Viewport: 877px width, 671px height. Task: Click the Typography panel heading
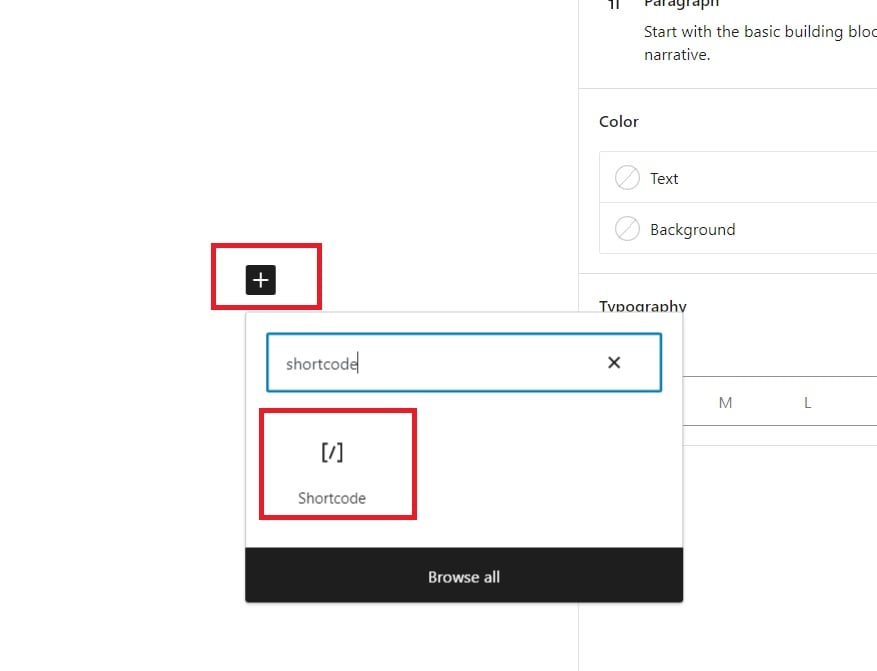point(643,306)
